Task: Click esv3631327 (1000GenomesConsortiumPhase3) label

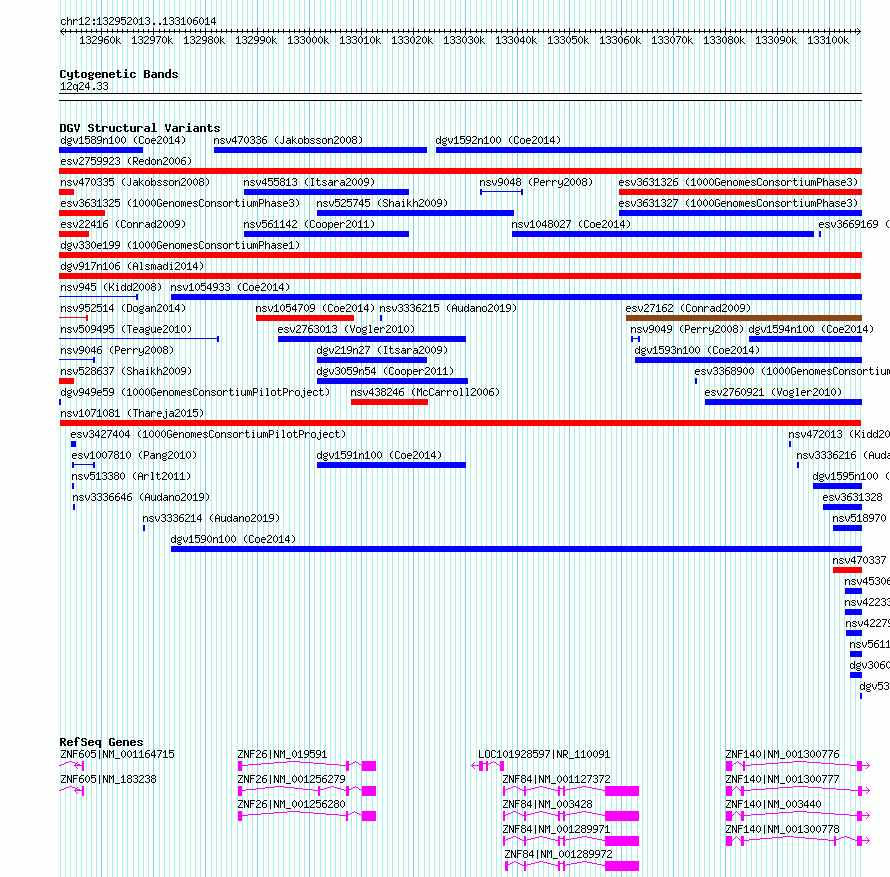Action: coord(738,203)
